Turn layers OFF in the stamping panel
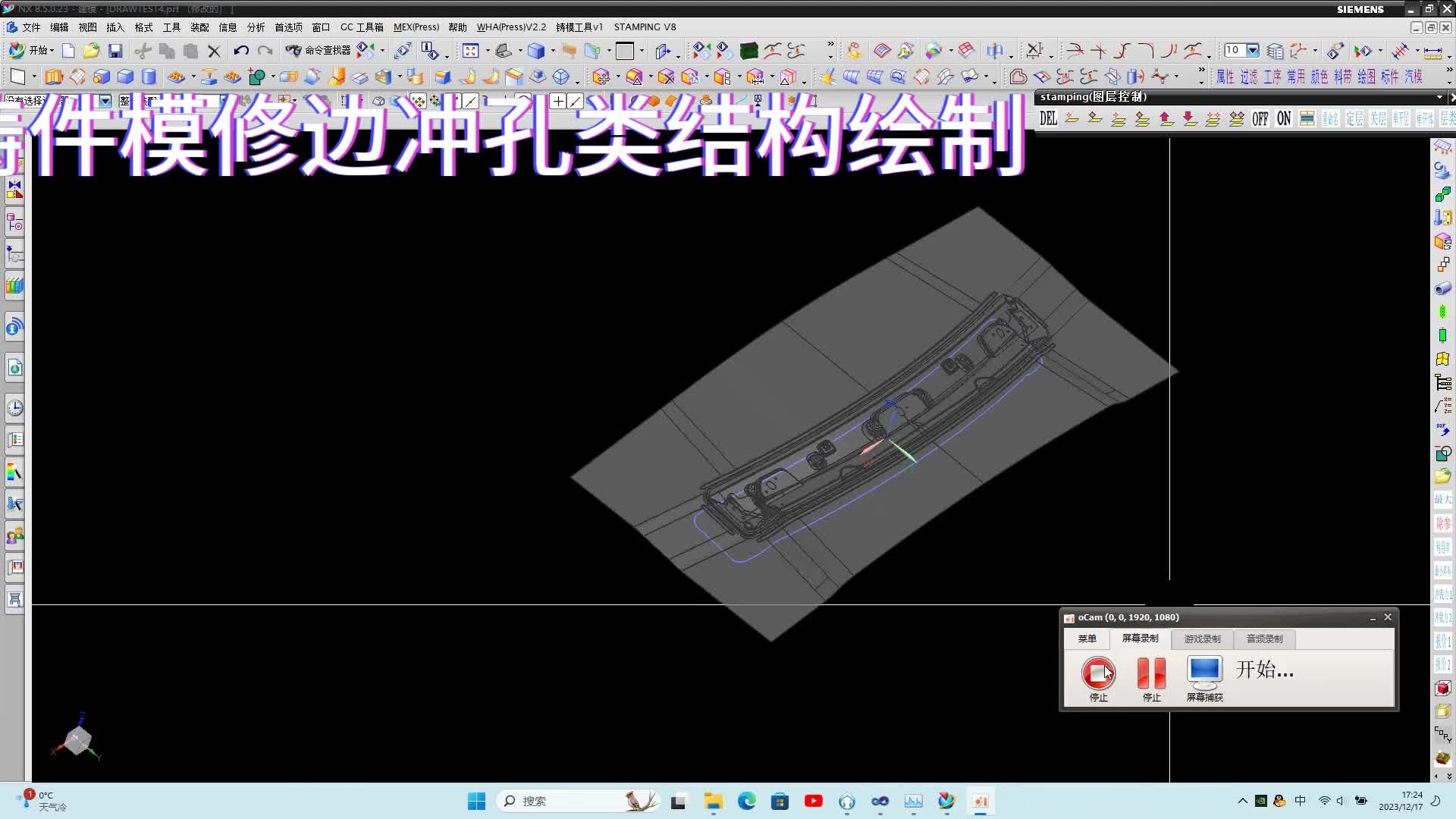1456x819 pixels. (x=1260, y=119)
